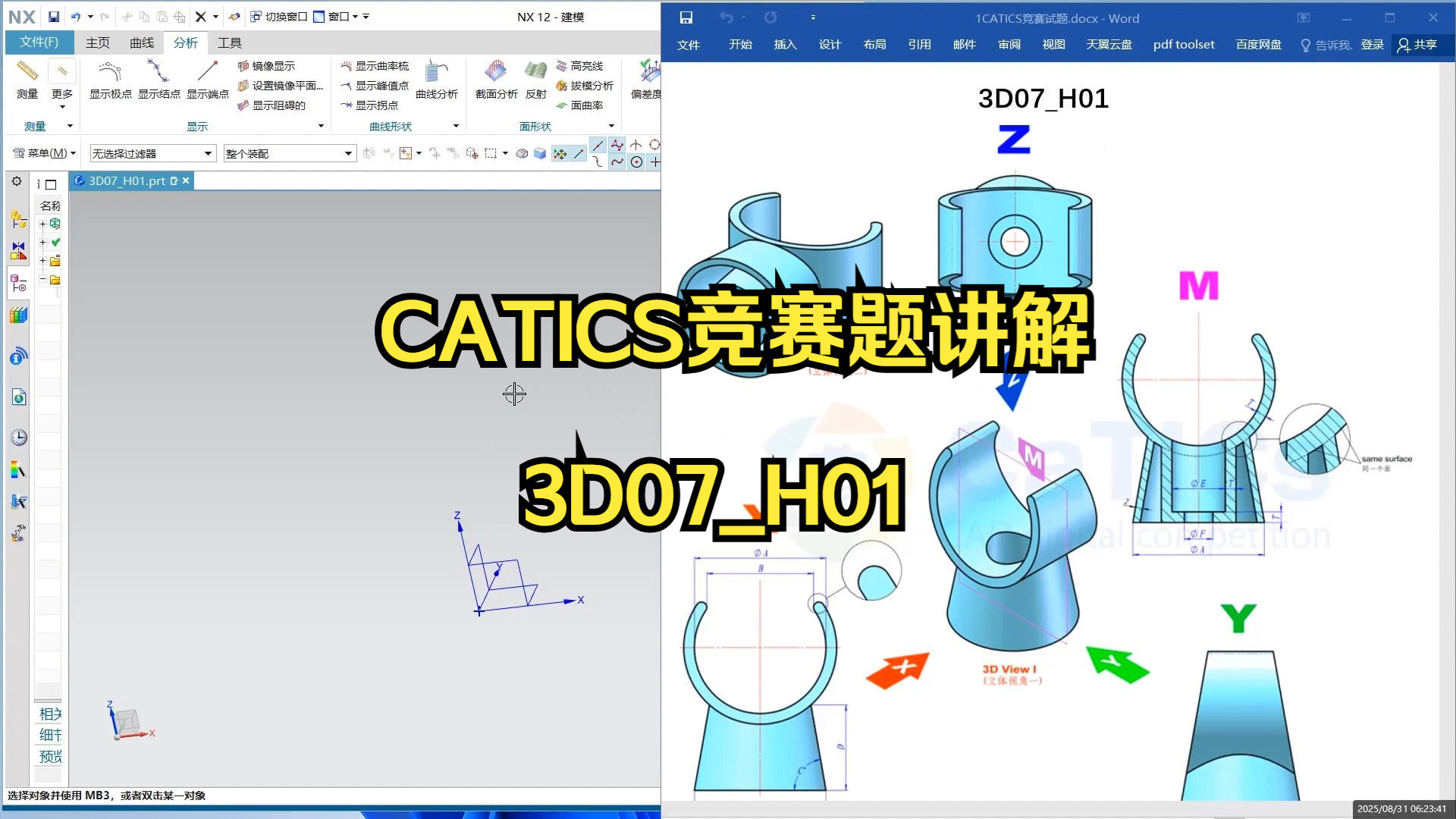Expand the first node in Part Navigator
The height and width of the screenshot is (819, 1456).
(43, 224)
